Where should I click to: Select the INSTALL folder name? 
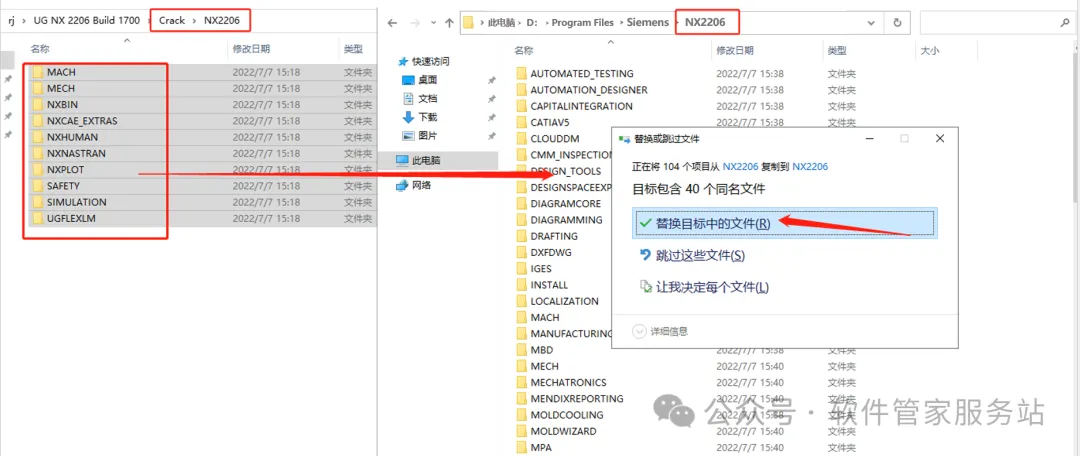pos(550,284)
